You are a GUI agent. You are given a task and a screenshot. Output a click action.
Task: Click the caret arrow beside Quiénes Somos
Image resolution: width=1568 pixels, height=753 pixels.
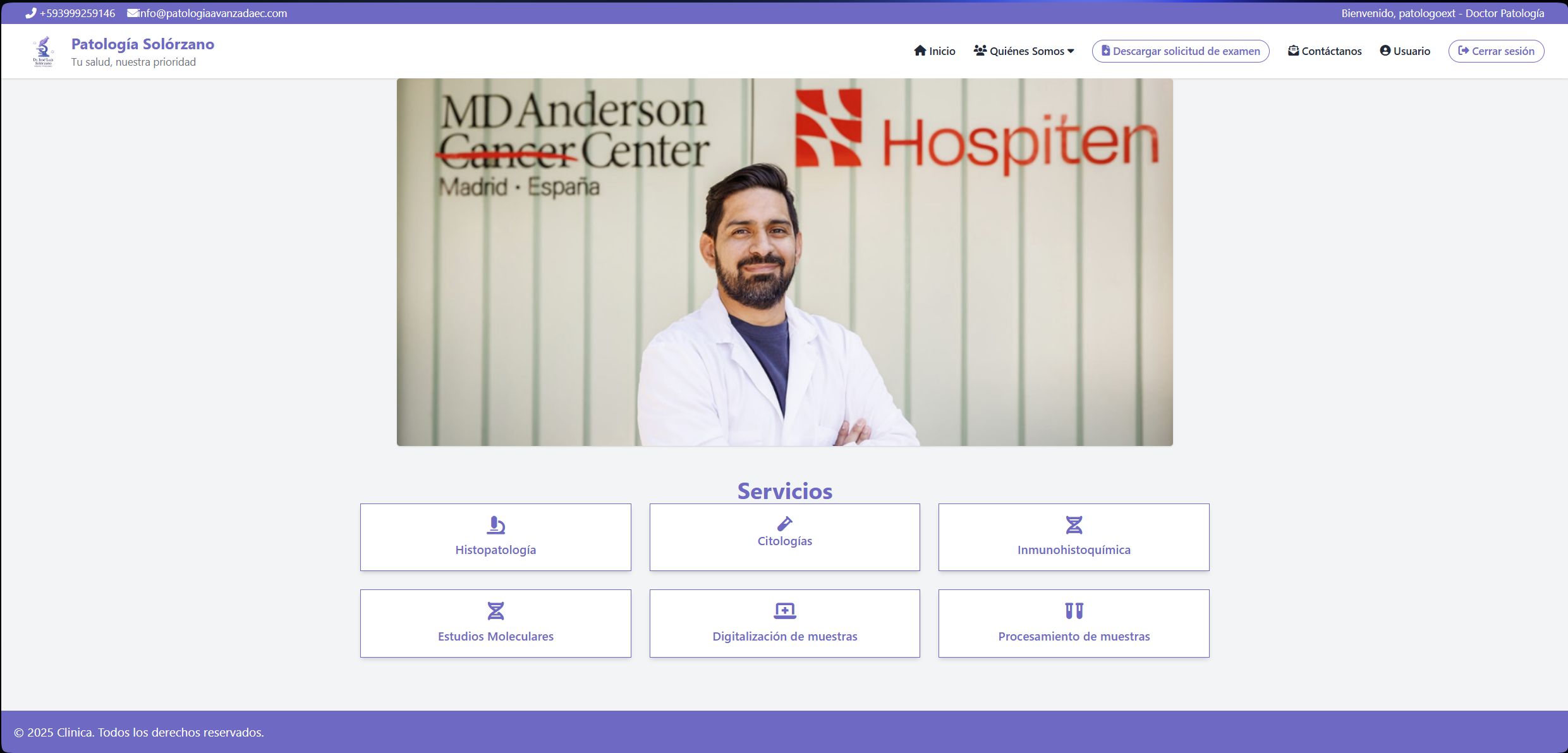click(x=1071, y=51)
